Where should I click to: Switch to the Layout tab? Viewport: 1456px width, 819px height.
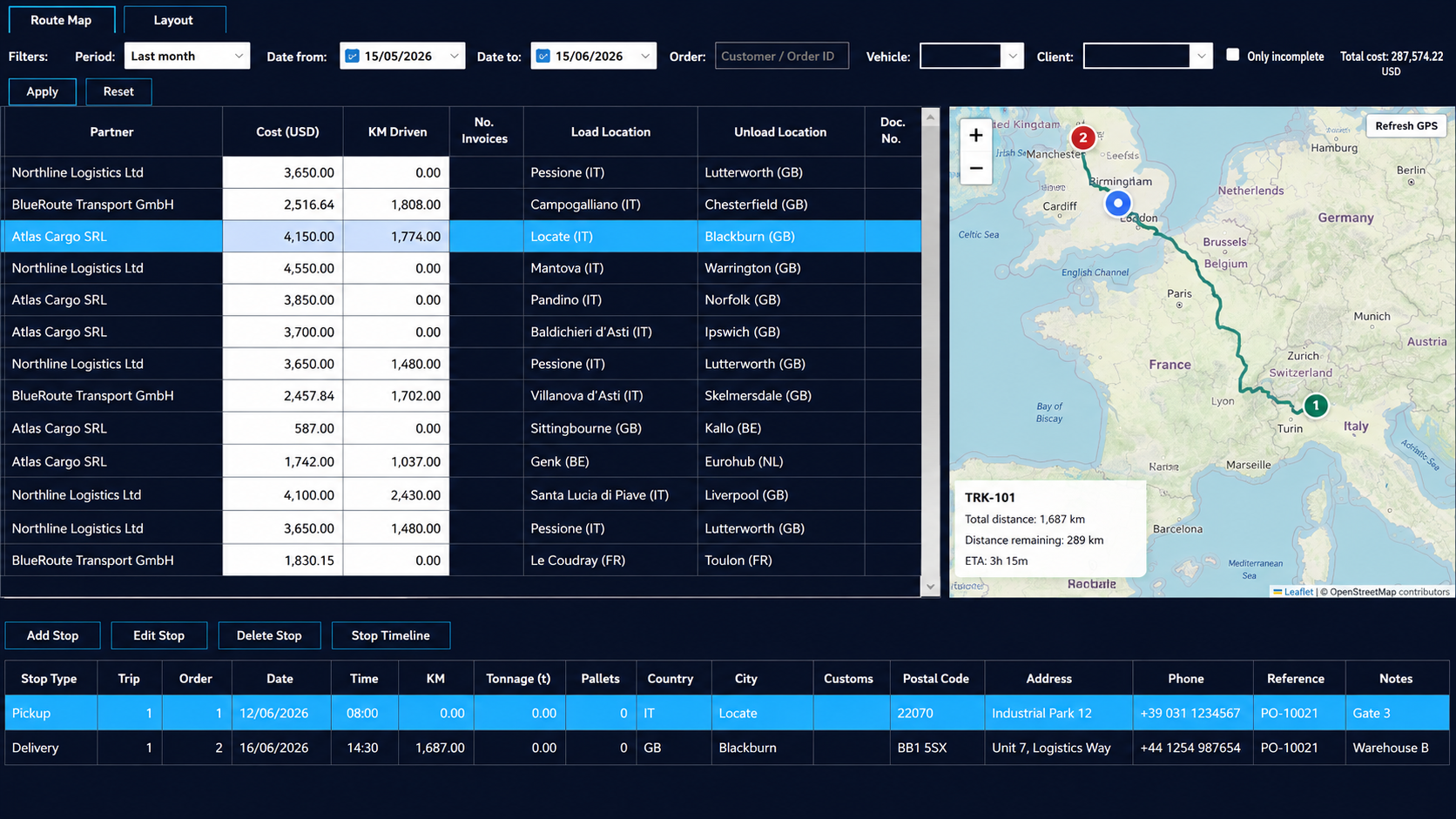click(174, 20)
